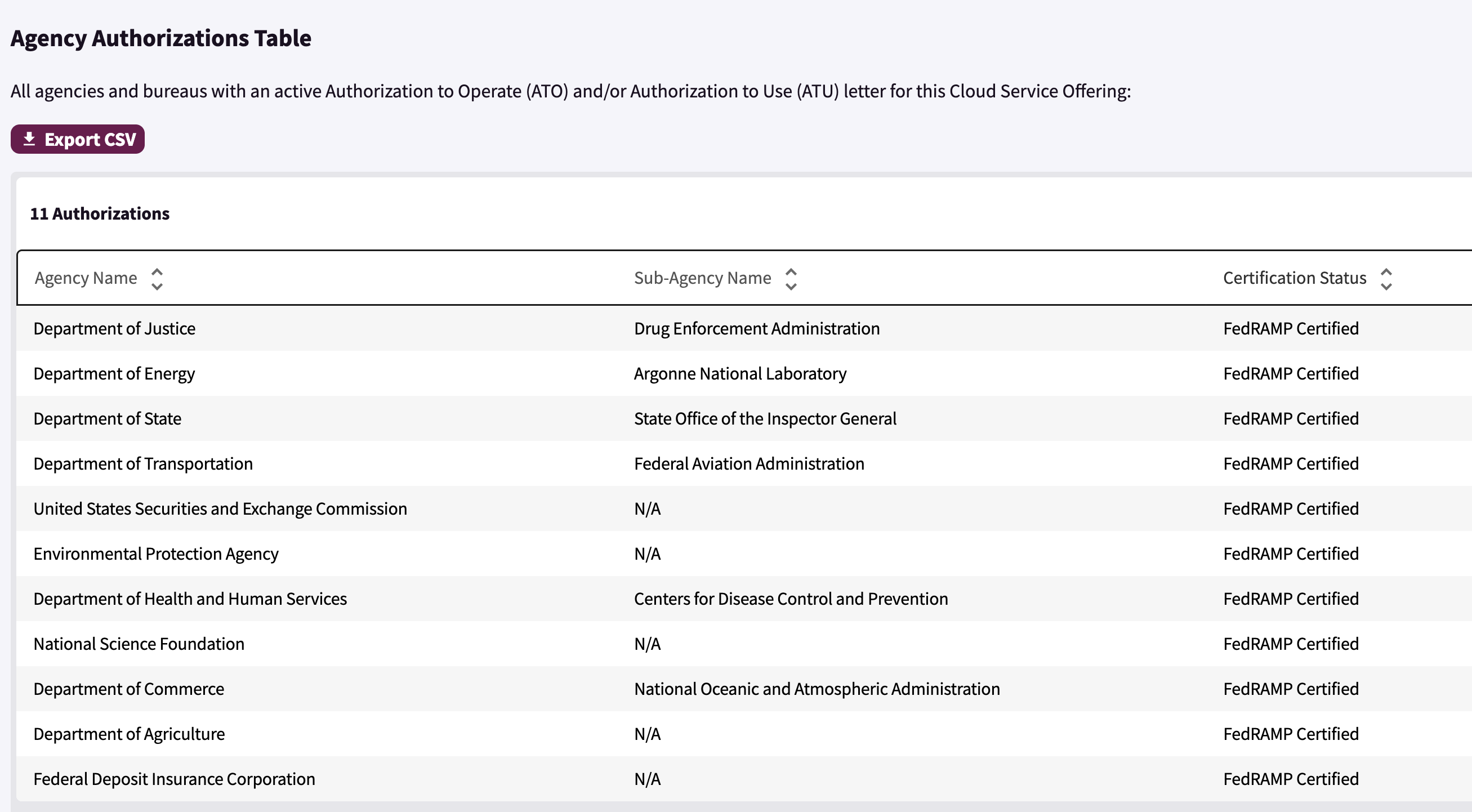This screenshot has width=1472, height=812.
Task: Select the Department of State cell
Action: tap(108, 419)
